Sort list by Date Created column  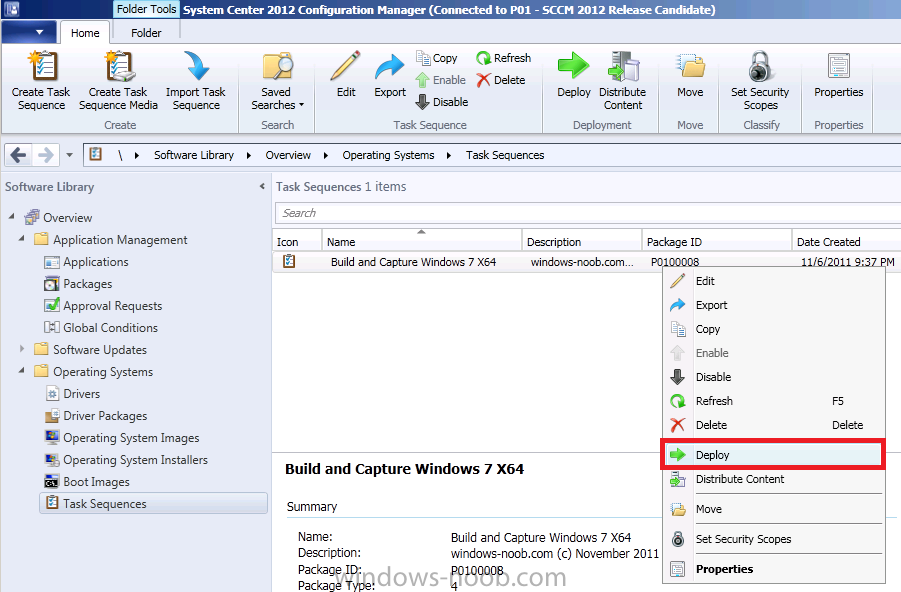846,241
